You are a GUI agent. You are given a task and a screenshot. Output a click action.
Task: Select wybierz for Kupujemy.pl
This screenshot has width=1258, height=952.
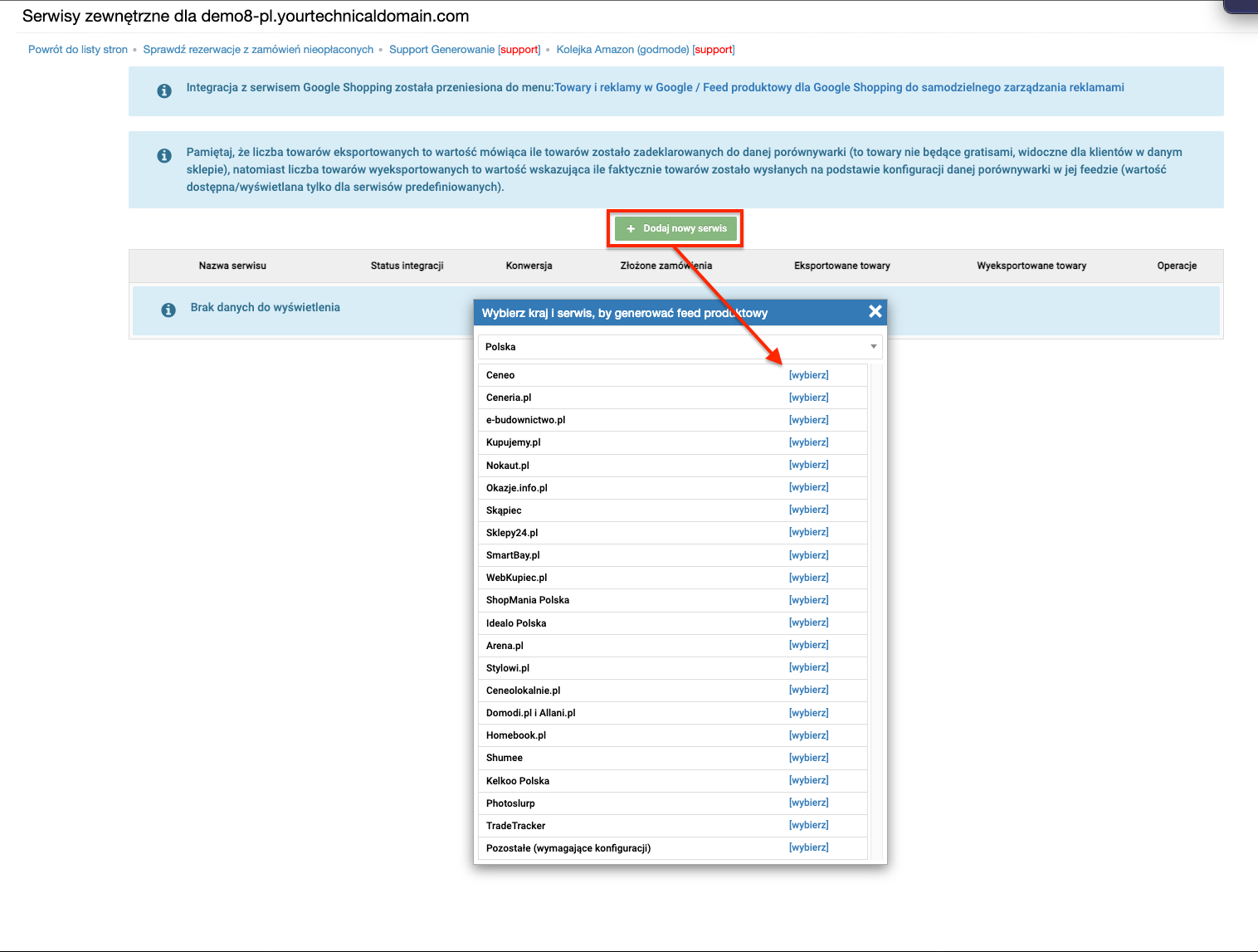click(808, 442)
